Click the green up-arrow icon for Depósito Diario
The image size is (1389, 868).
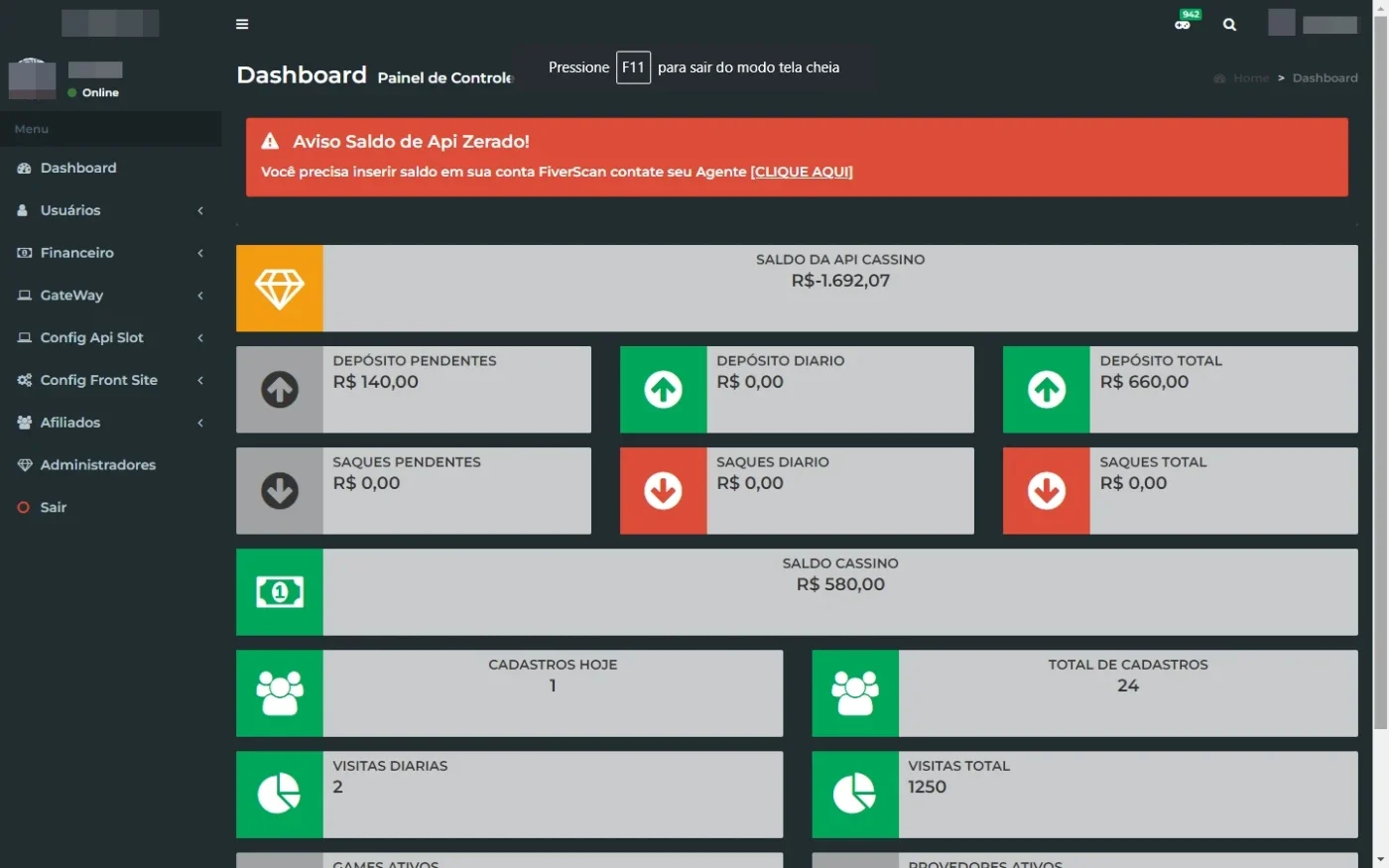(664, 390)
